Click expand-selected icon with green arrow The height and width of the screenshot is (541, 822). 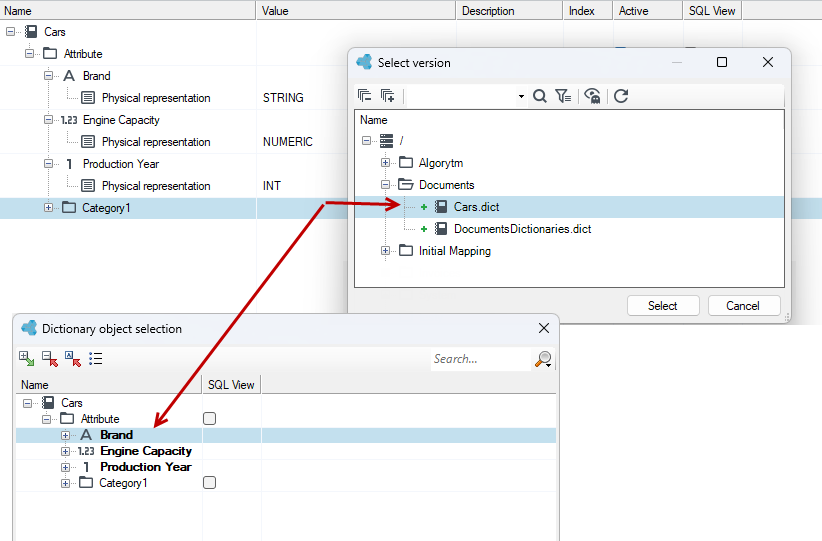(x=27, y=359)
